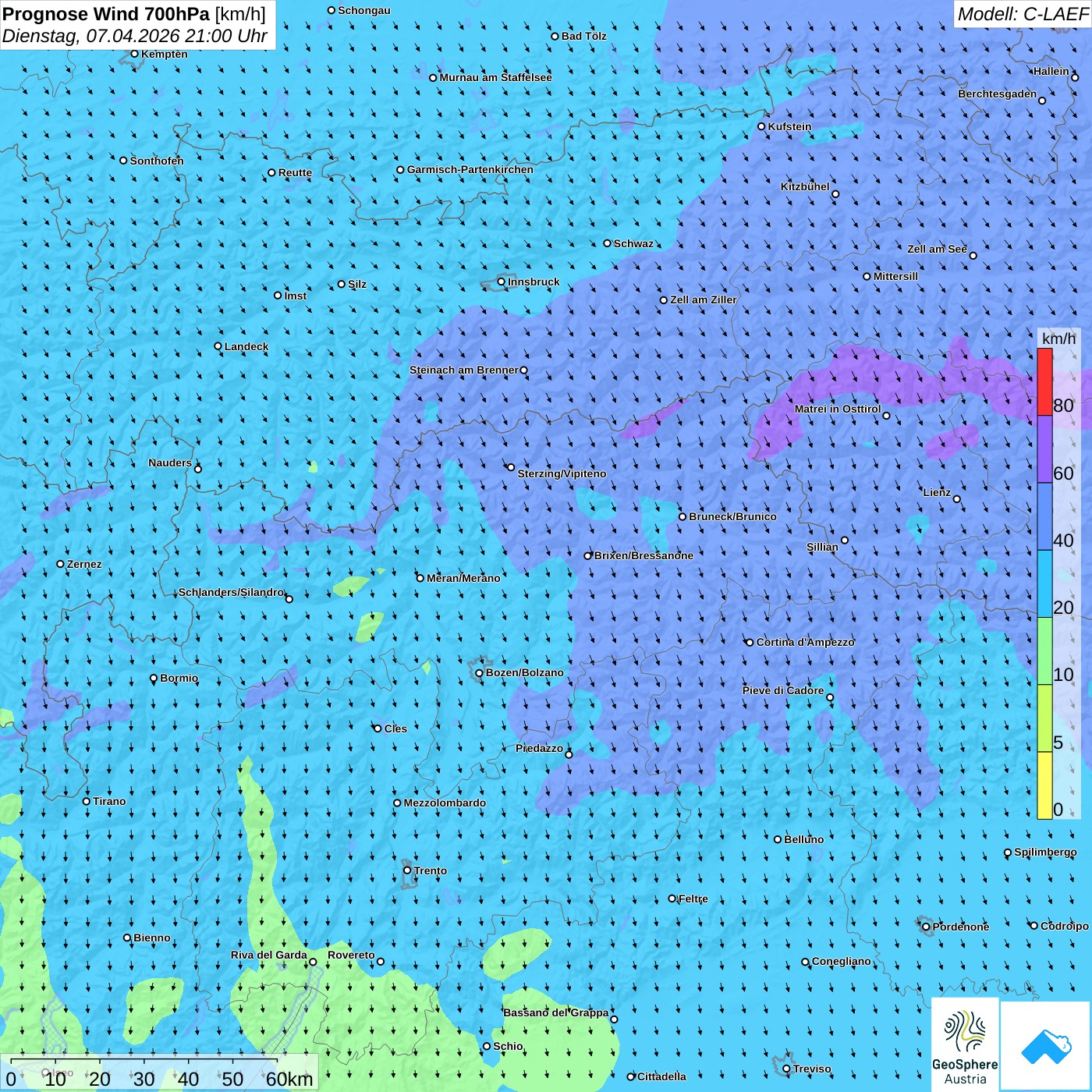Click the 'Sillian' label
This screenshot has height=1092, width=1092.
[x=822, y=547]
